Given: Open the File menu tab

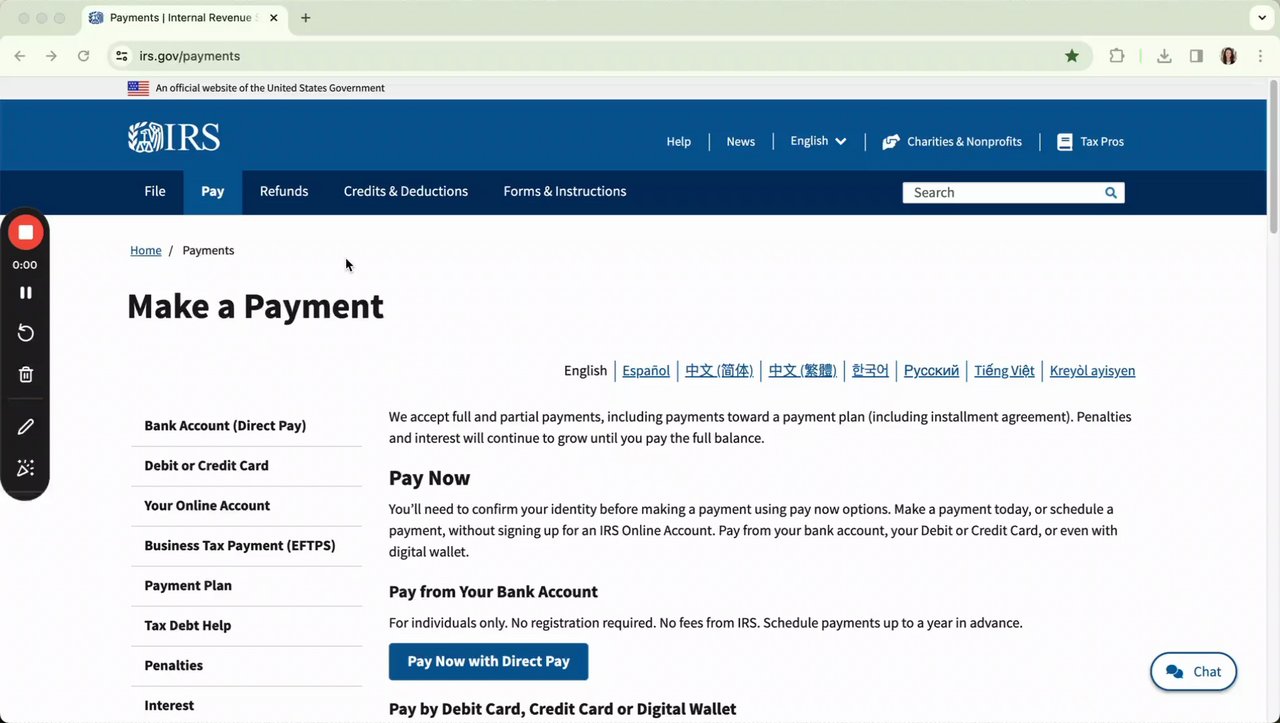Looking at the screenshot, I should click(x=155, y=191).
